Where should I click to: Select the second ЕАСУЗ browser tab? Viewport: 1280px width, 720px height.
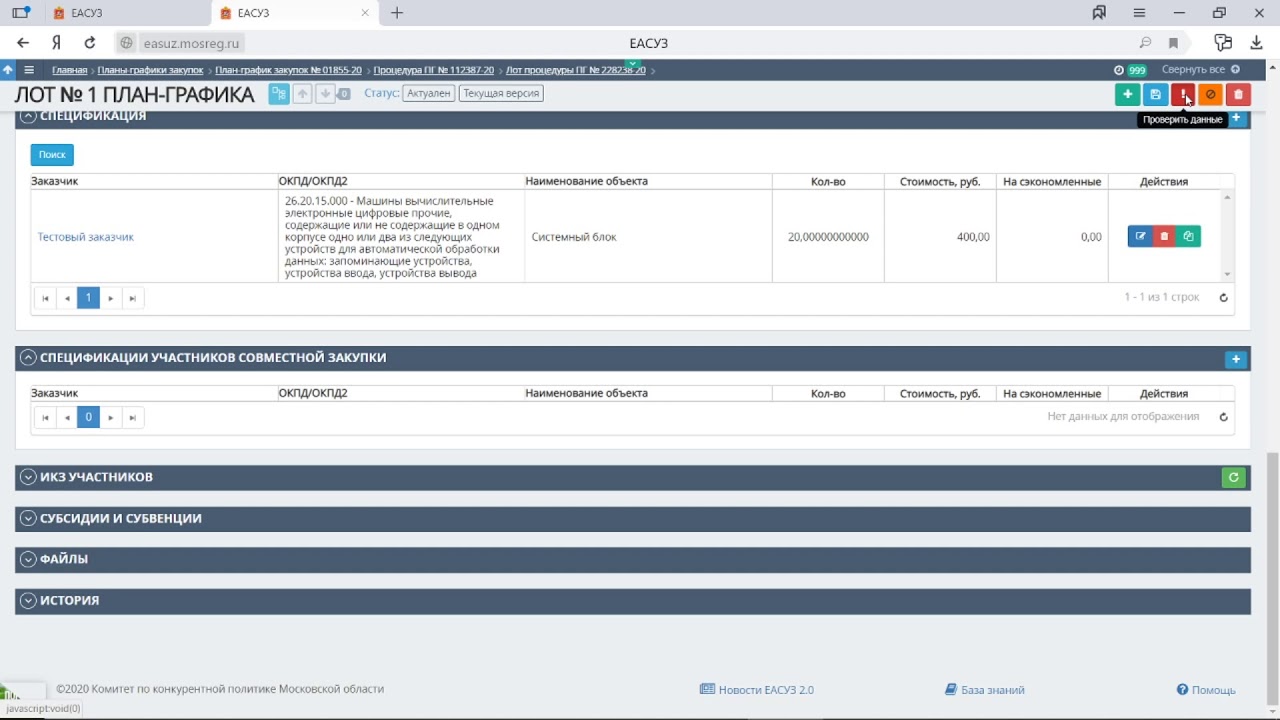296,13
